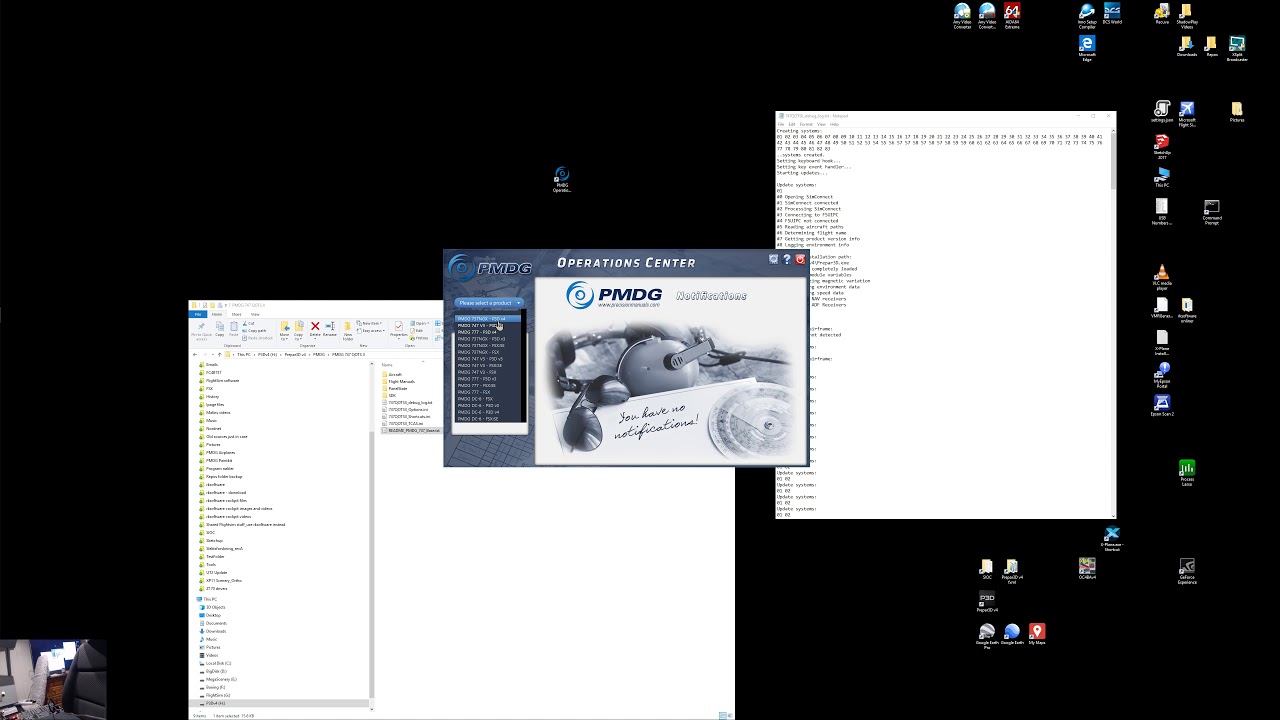The image size is (1280, 720).
Task: Open the My Maps desktop shortcut
Action: 1037,634
